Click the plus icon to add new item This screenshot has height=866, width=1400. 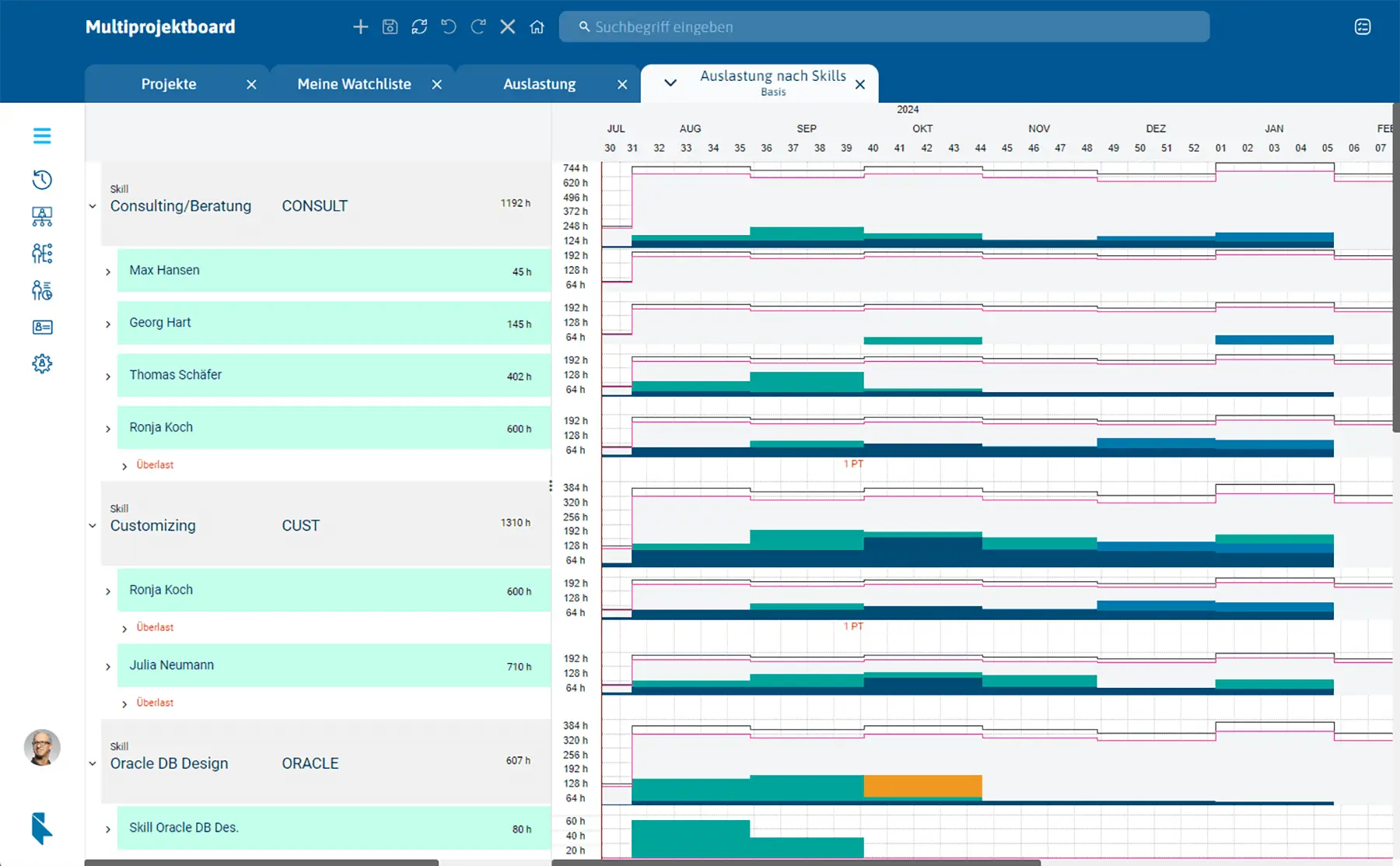[360, 27]
